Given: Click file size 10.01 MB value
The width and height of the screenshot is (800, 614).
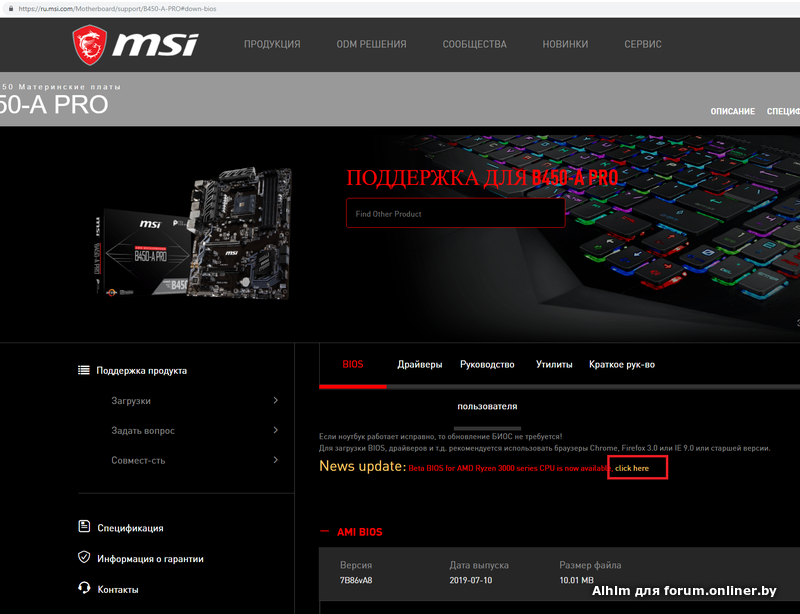Looking at the screenshot, I should click(577, 580).
